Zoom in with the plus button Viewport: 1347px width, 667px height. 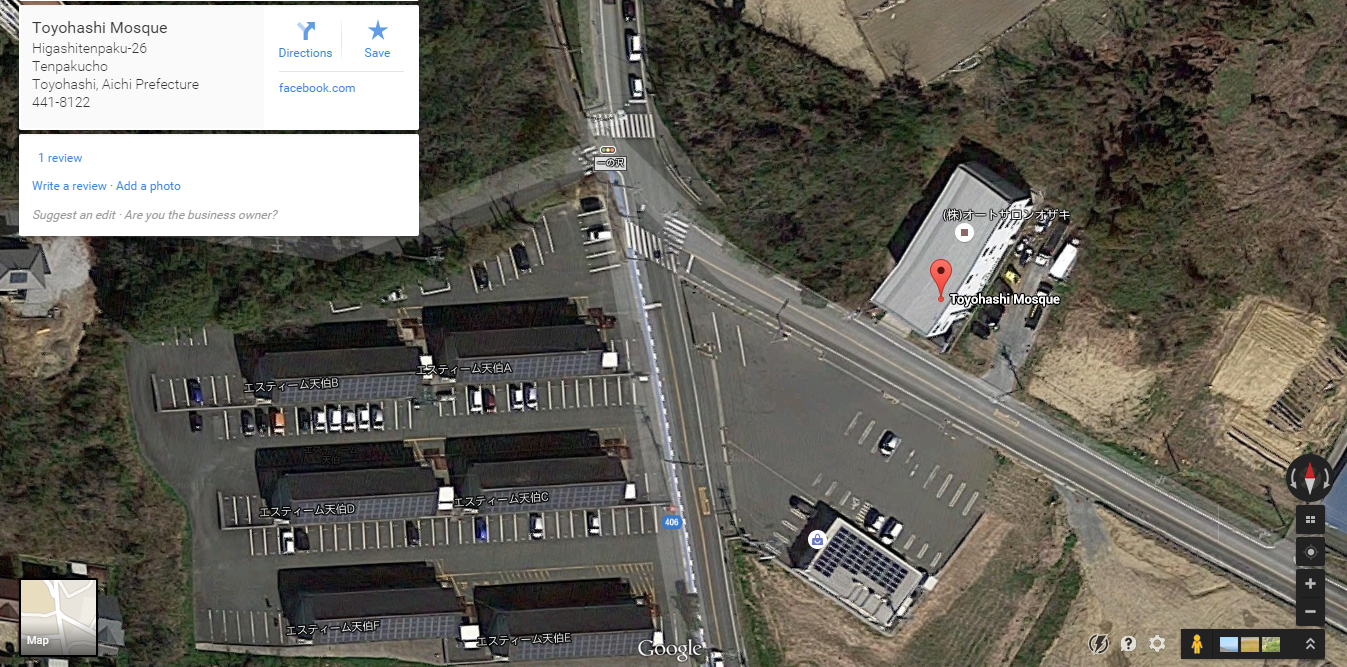(1310, 584)
